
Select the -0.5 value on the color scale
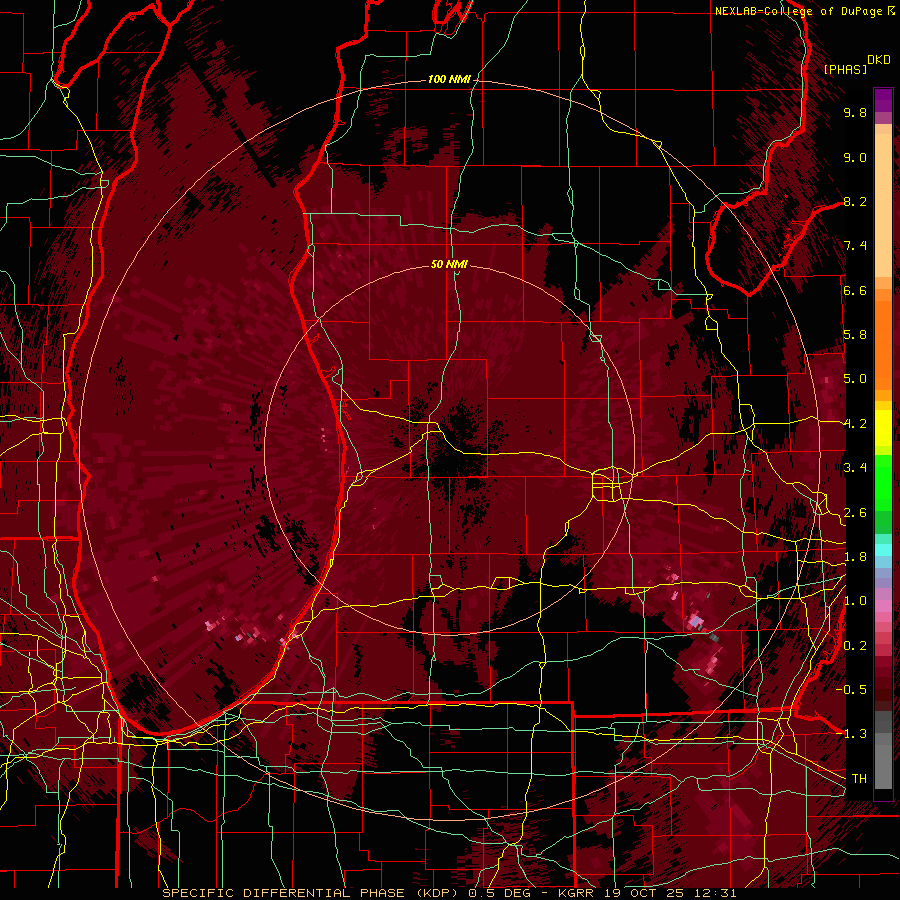851,690
